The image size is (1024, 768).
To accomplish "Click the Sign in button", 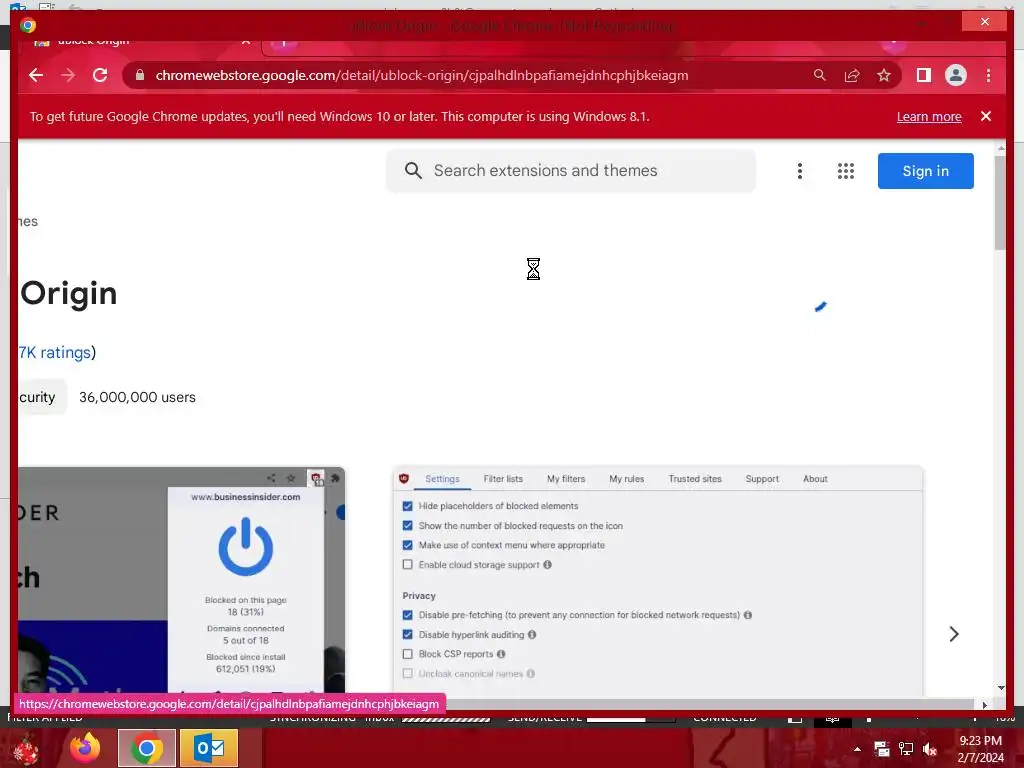I will click(925, 171).
